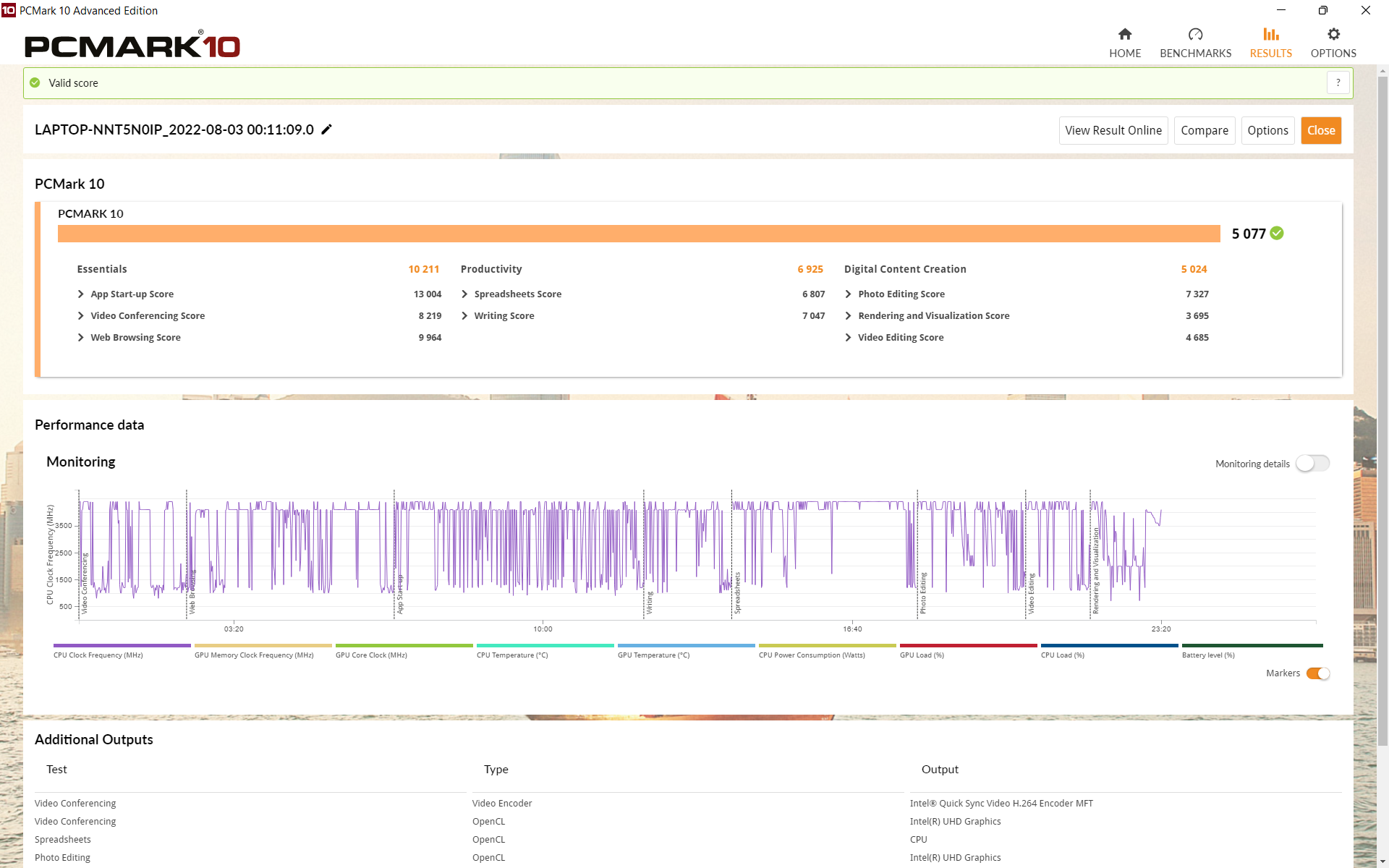Click the green valid score checkmark

coord(35,83)
